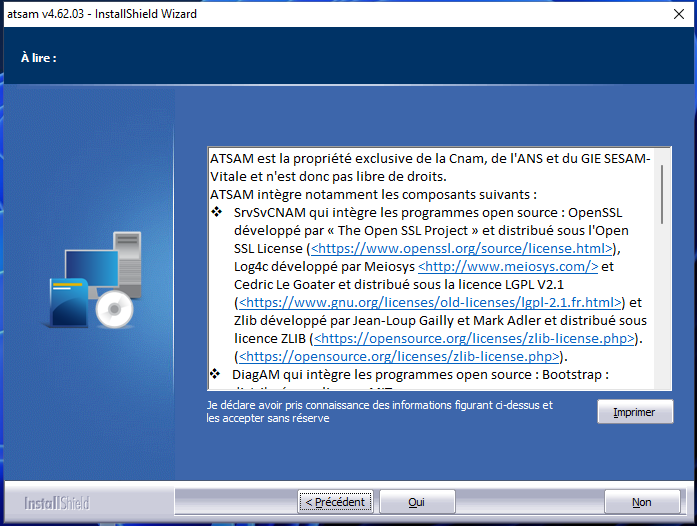Click the scrollbar down arrow in license text
The width and height of the screenshot is (697, 526).
click(x=662, y=382)
